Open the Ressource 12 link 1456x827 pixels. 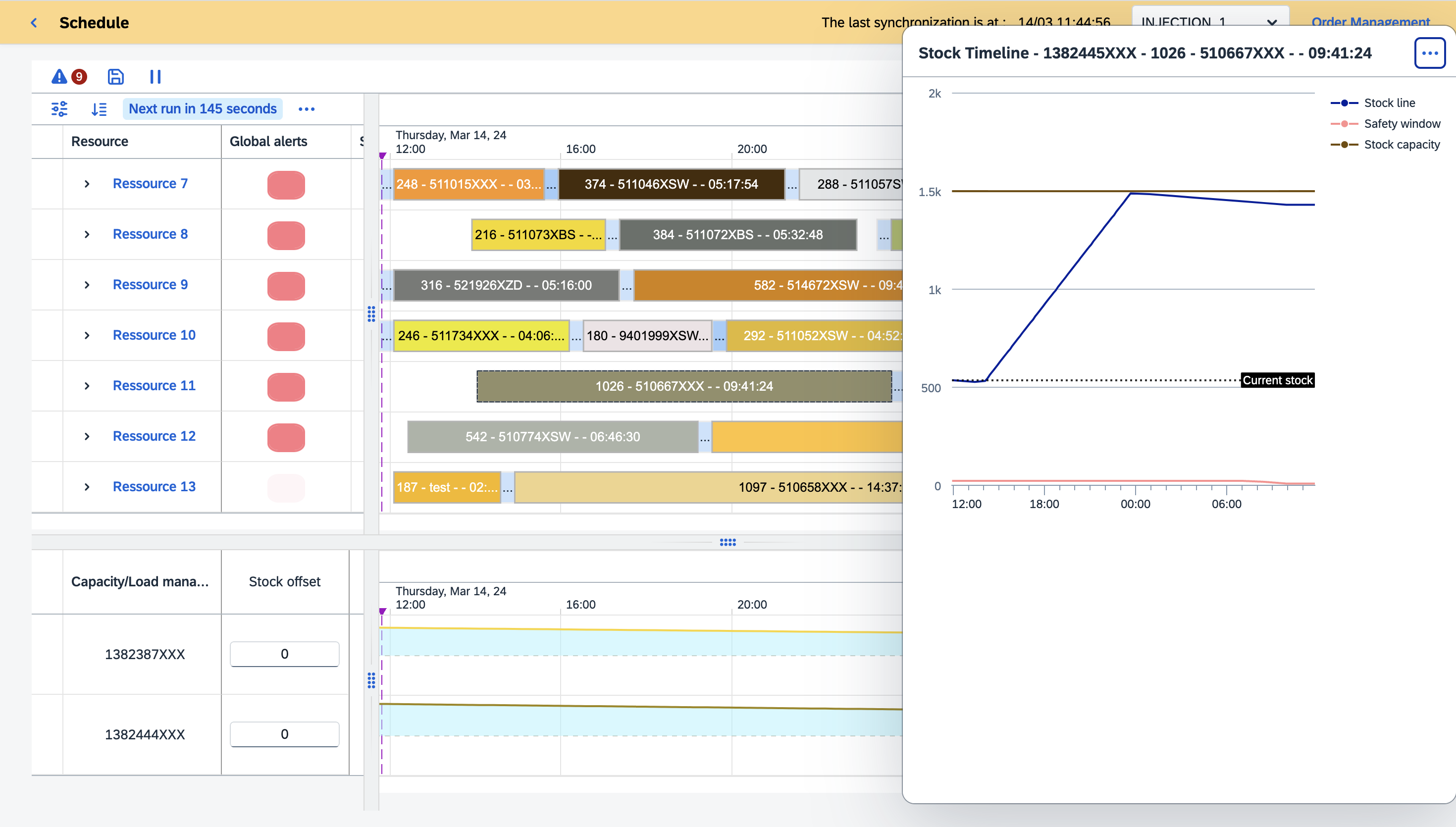[x=154, y=436]
